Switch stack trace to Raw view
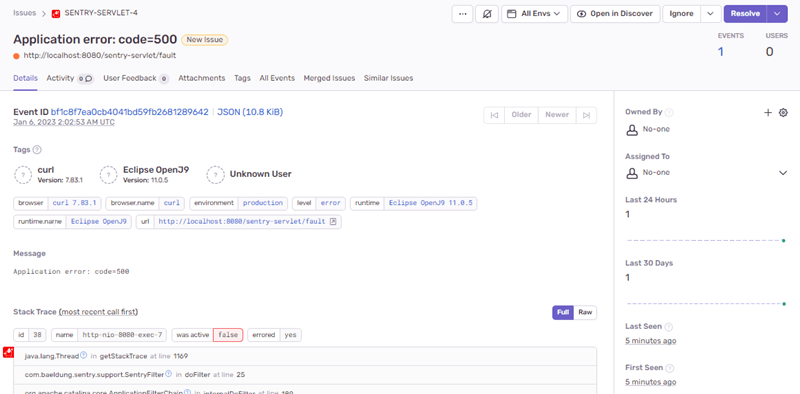 [585, 312]
